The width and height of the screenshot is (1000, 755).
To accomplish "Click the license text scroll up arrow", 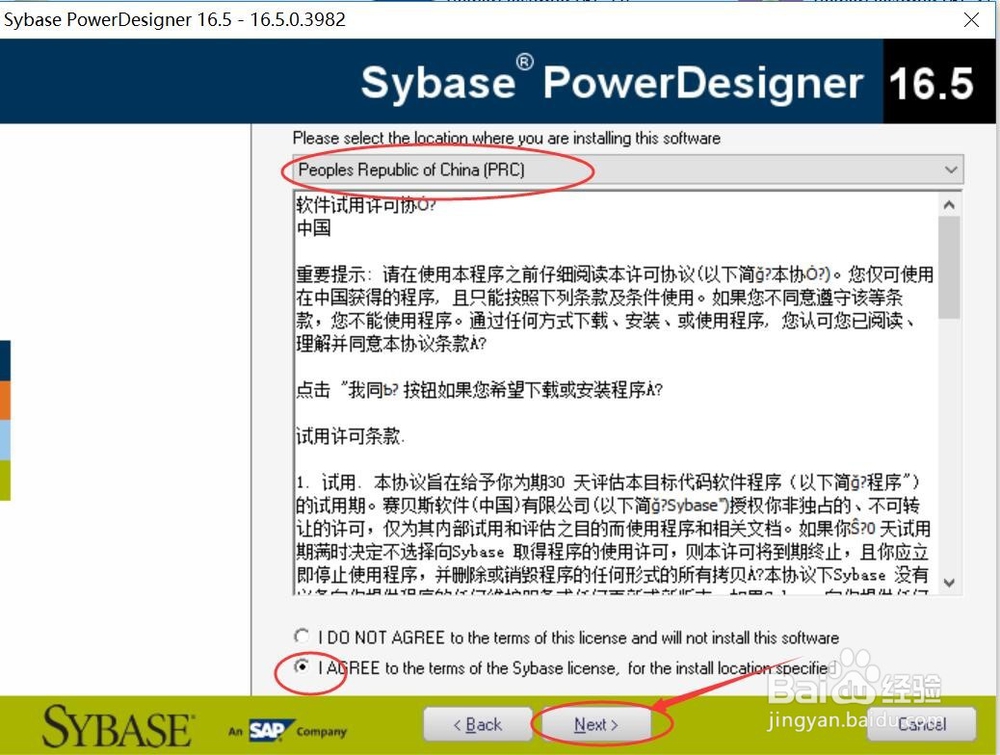I will 949,205.
